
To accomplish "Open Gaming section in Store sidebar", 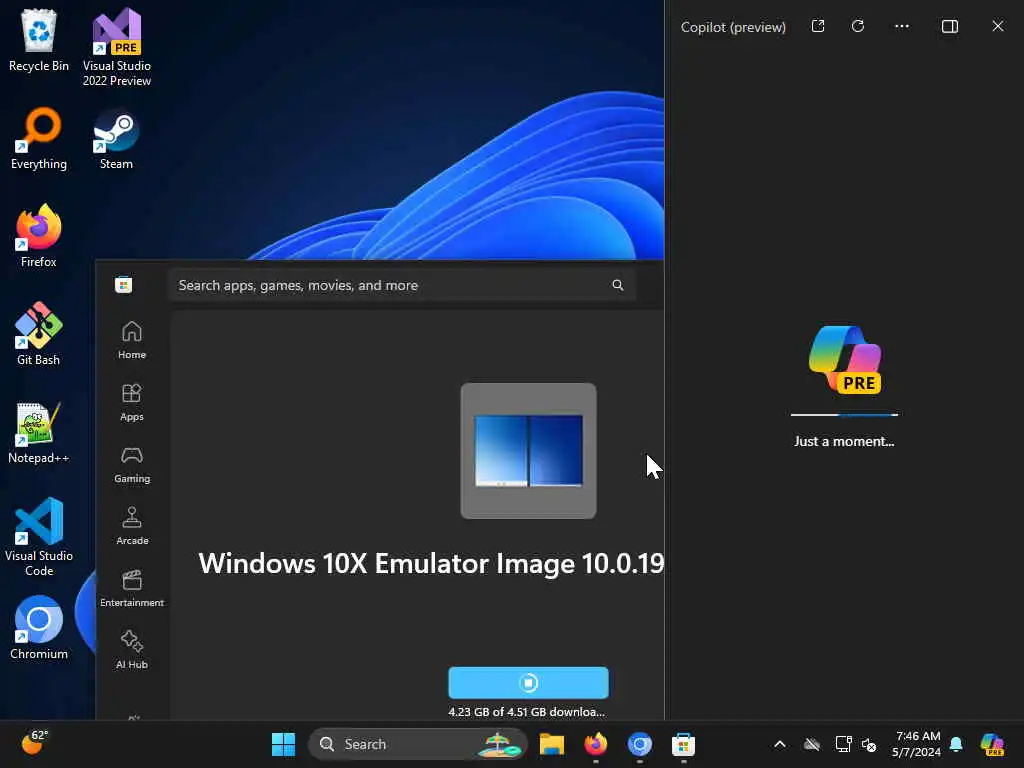I will 132,464.
